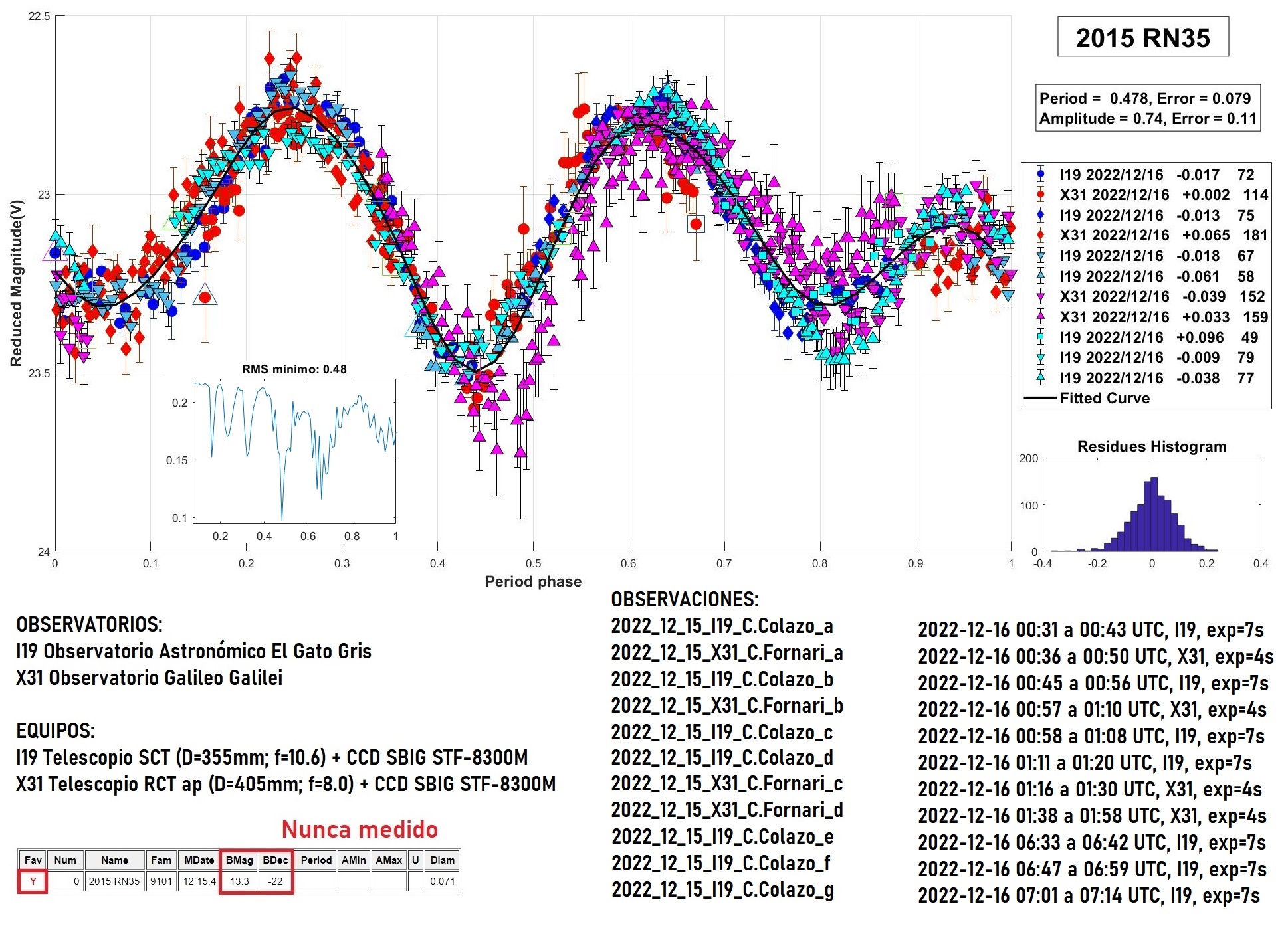Click the RMS minimo: 0.48 title
This screenshot has height=926, width=1288.
tap(294, 369)
